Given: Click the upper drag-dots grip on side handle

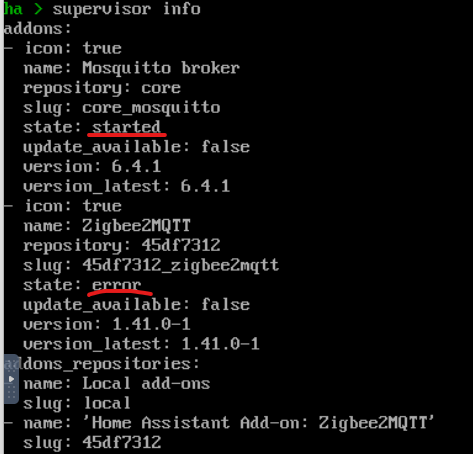Looking at the screenshot, I should [11, 364].
